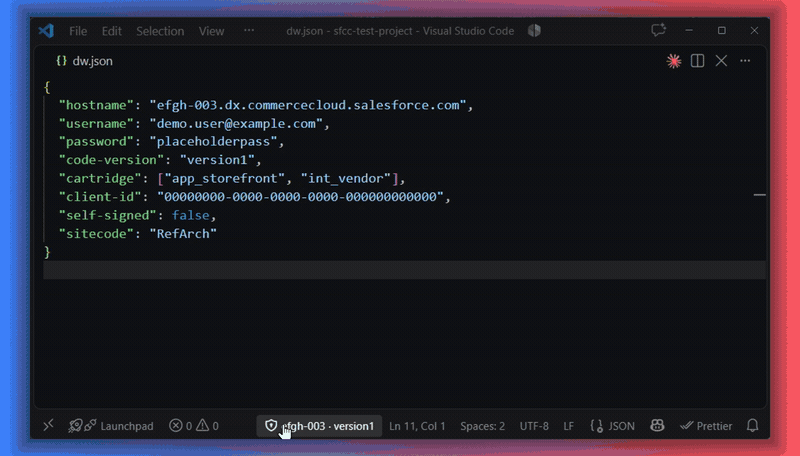
Task: Click the password value placeholderpass
Action: [213, 141]
